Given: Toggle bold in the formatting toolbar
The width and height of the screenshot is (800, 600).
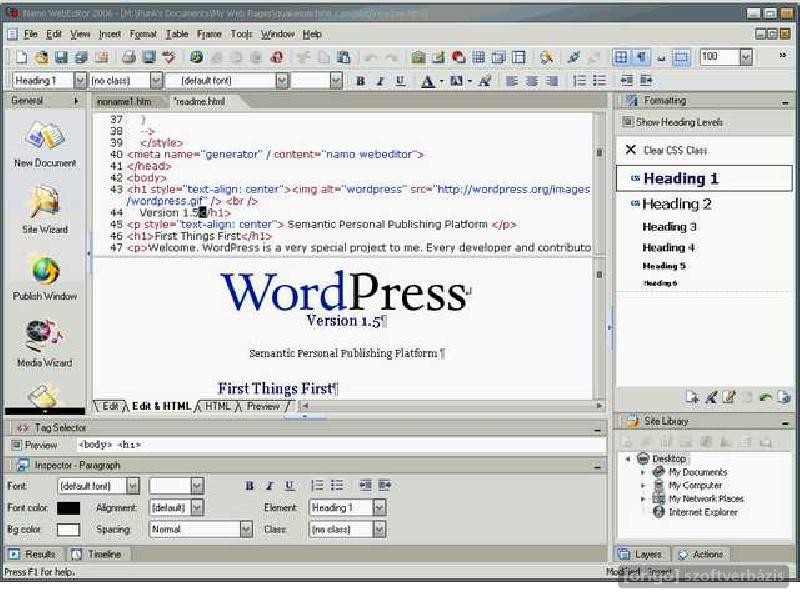Looking at the screenshot, I should [361, 81].
